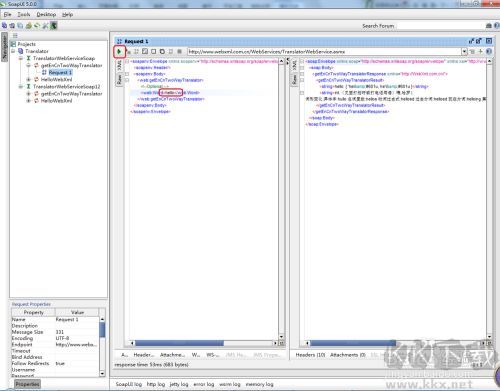Click the Properties button at bottom left

[27, 384]
